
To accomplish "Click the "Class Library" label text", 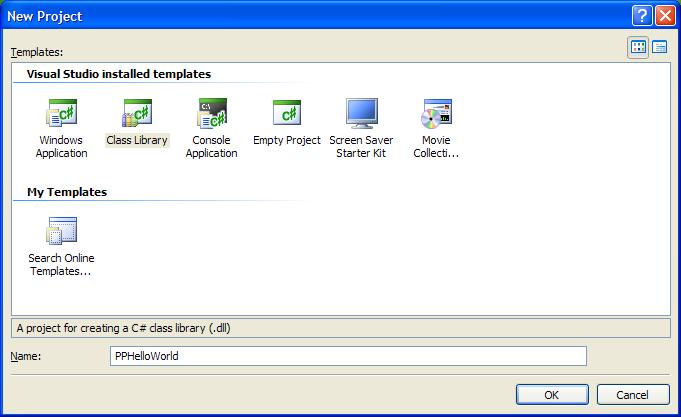I will click(137, 140).
